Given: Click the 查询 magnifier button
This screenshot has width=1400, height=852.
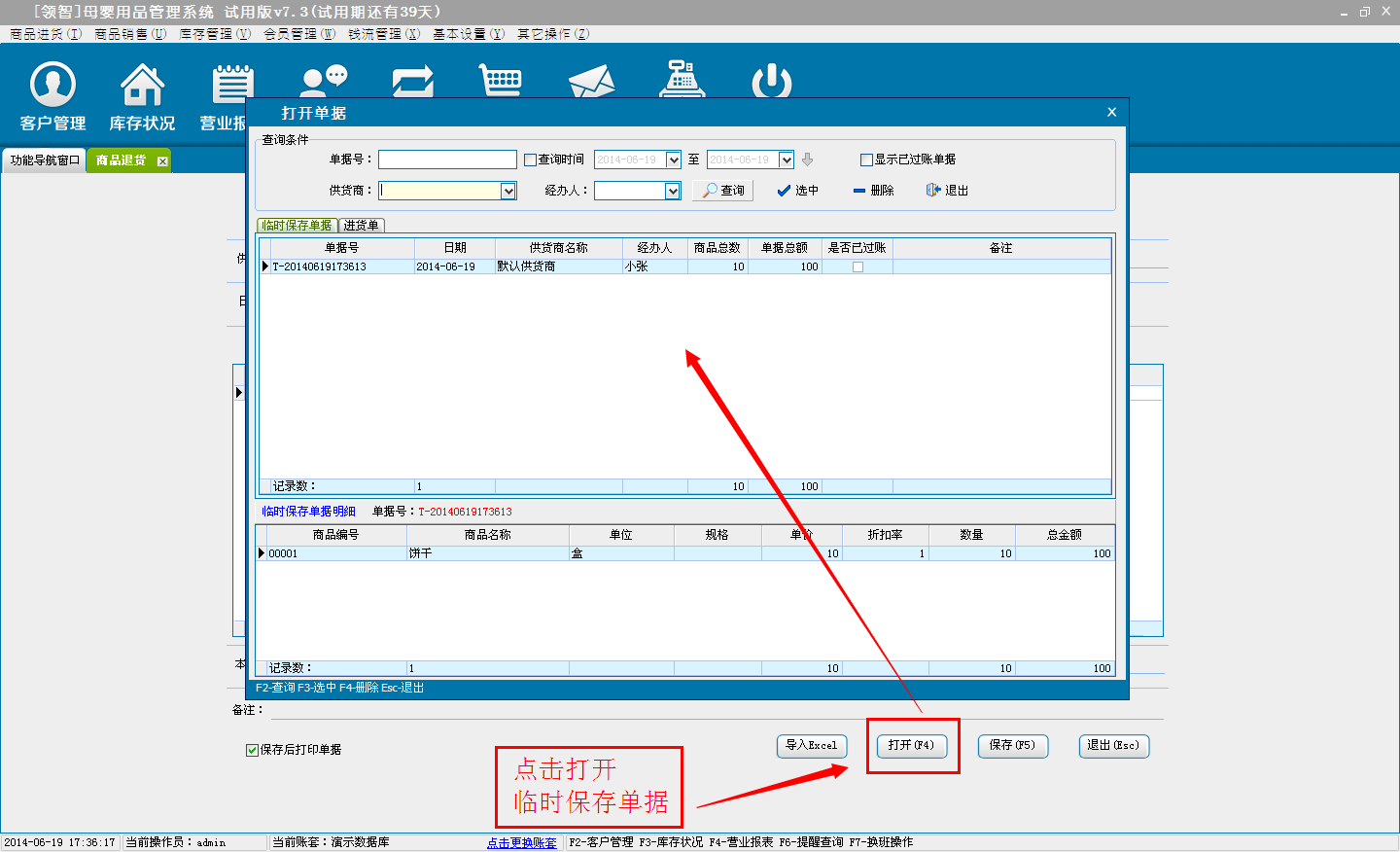Looking at the screenshot, I should 723,191.
